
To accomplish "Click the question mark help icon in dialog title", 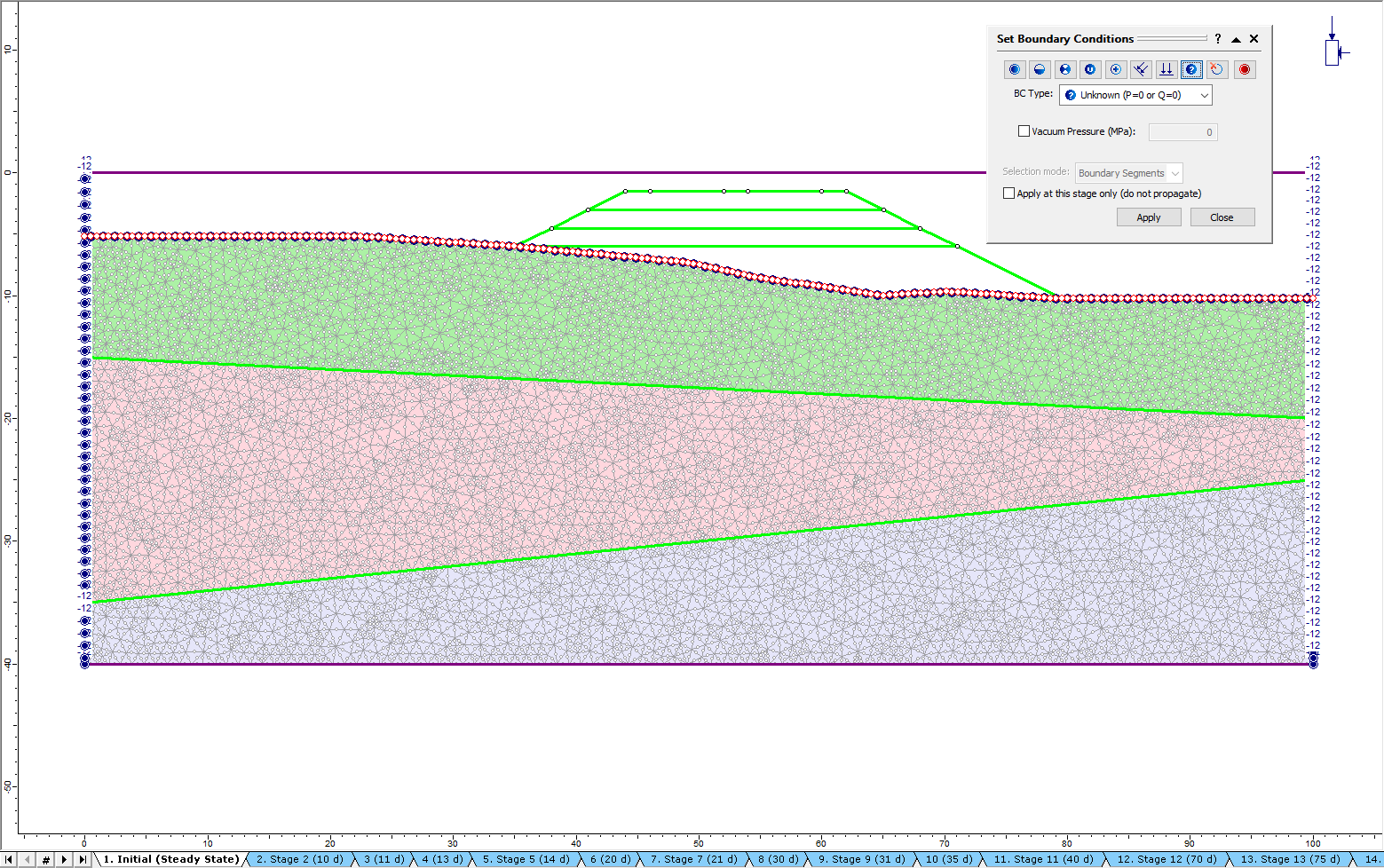I will pos(1218,39).
